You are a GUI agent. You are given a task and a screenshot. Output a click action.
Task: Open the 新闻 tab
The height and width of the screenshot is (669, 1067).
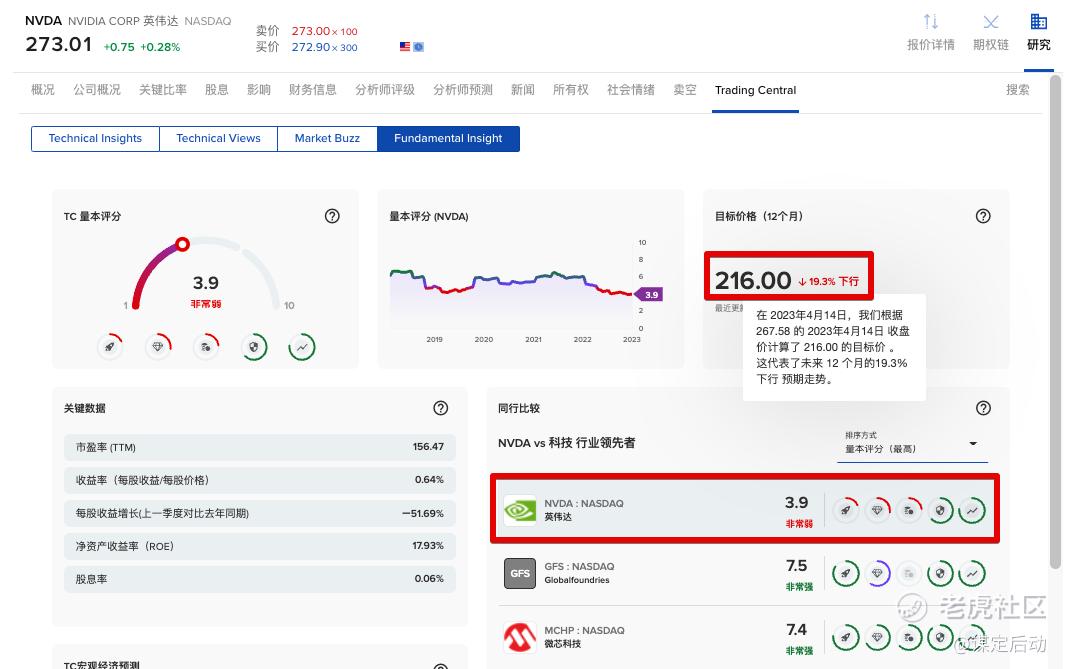click(x=523, y=90)
